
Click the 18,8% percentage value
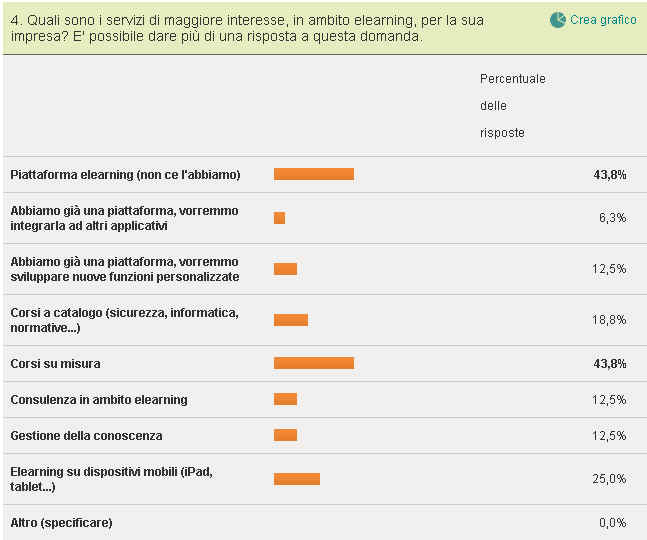click(x=609, y=320)
